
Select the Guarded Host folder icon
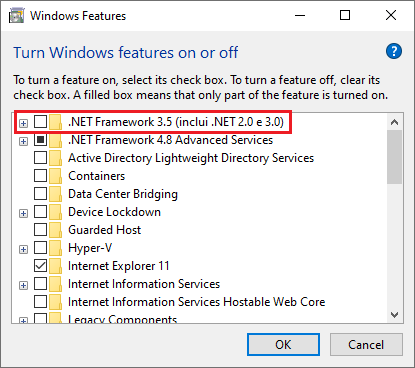click(55, 230)
